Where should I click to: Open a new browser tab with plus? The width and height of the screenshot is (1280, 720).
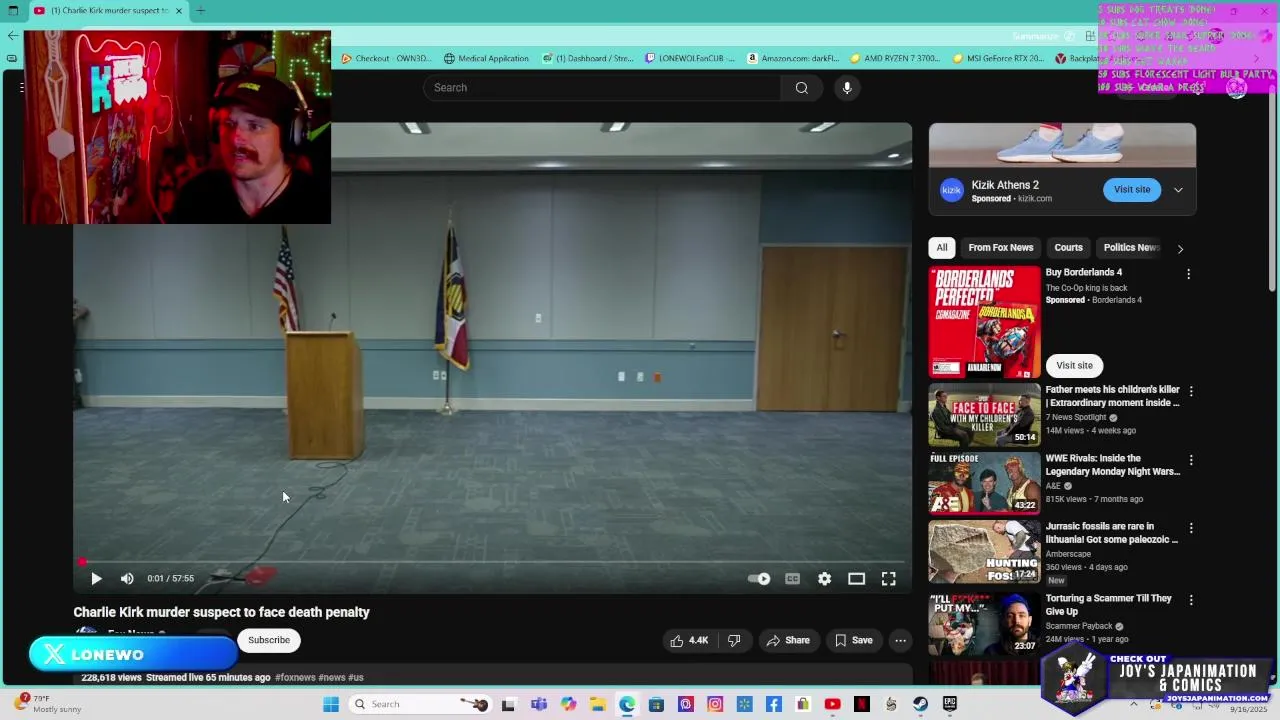coord(200,10)
